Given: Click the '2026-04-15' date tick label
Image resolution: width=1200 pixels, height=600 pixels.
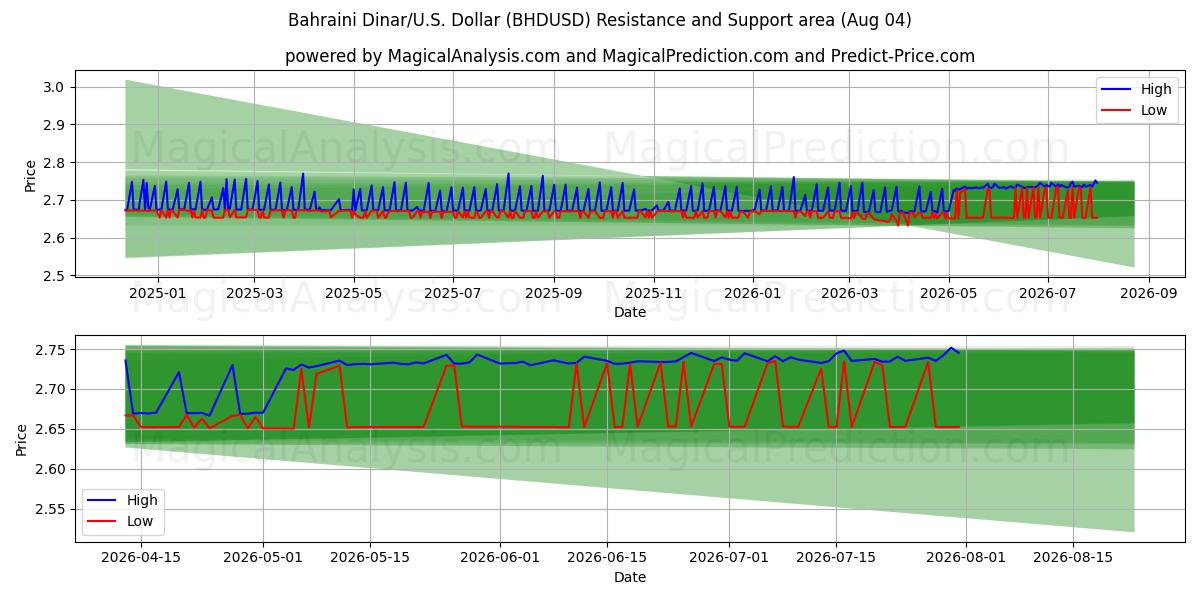Looking at the screenshot, I should click(x=141, y=559).
